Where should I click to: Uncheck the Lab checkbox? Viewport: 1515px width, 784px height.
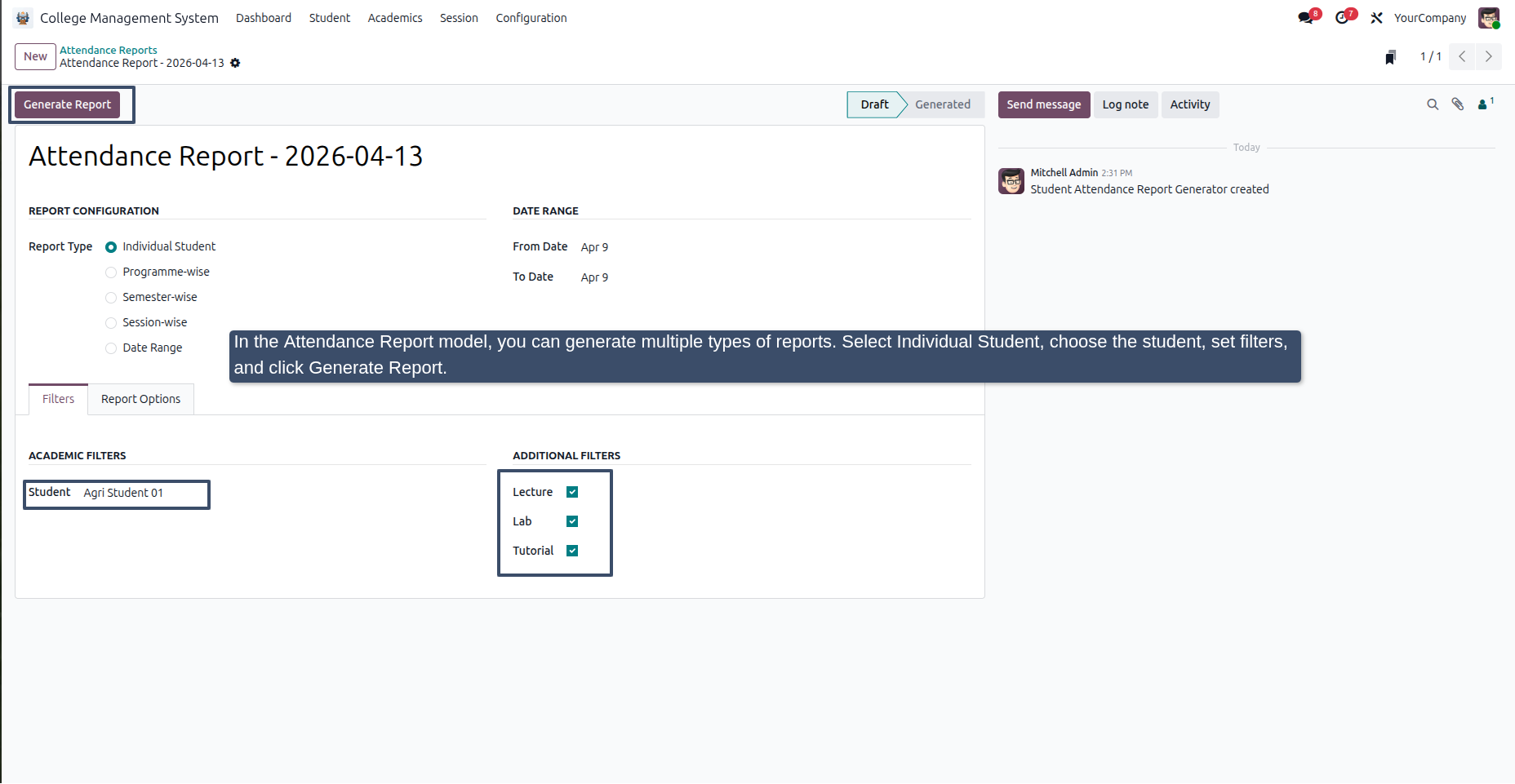(x=572, y=521)
